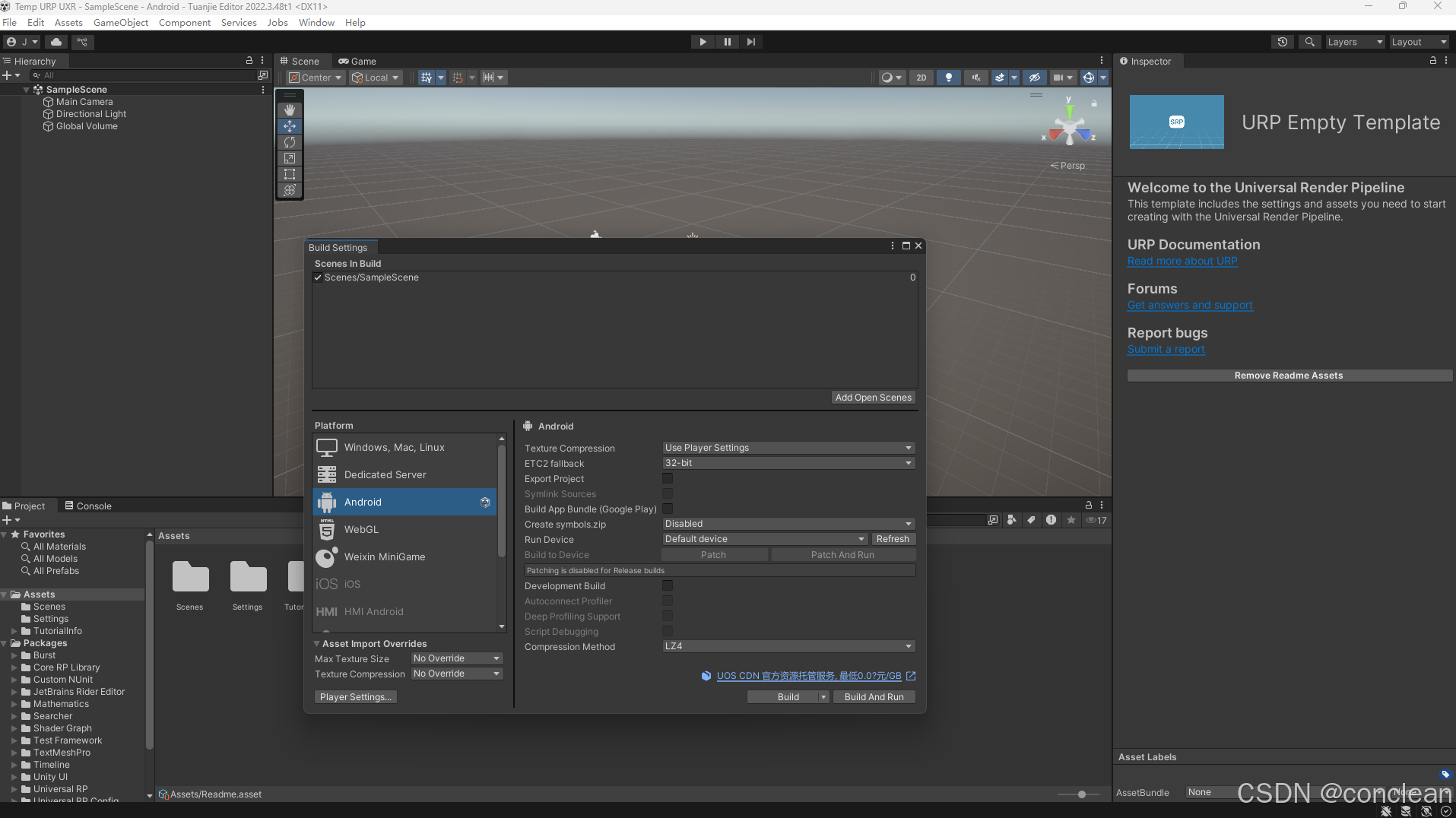The height and width of the screenshot is (818, 1456).
Task: Open the Undo History icon
Action: coord(1283,42)
